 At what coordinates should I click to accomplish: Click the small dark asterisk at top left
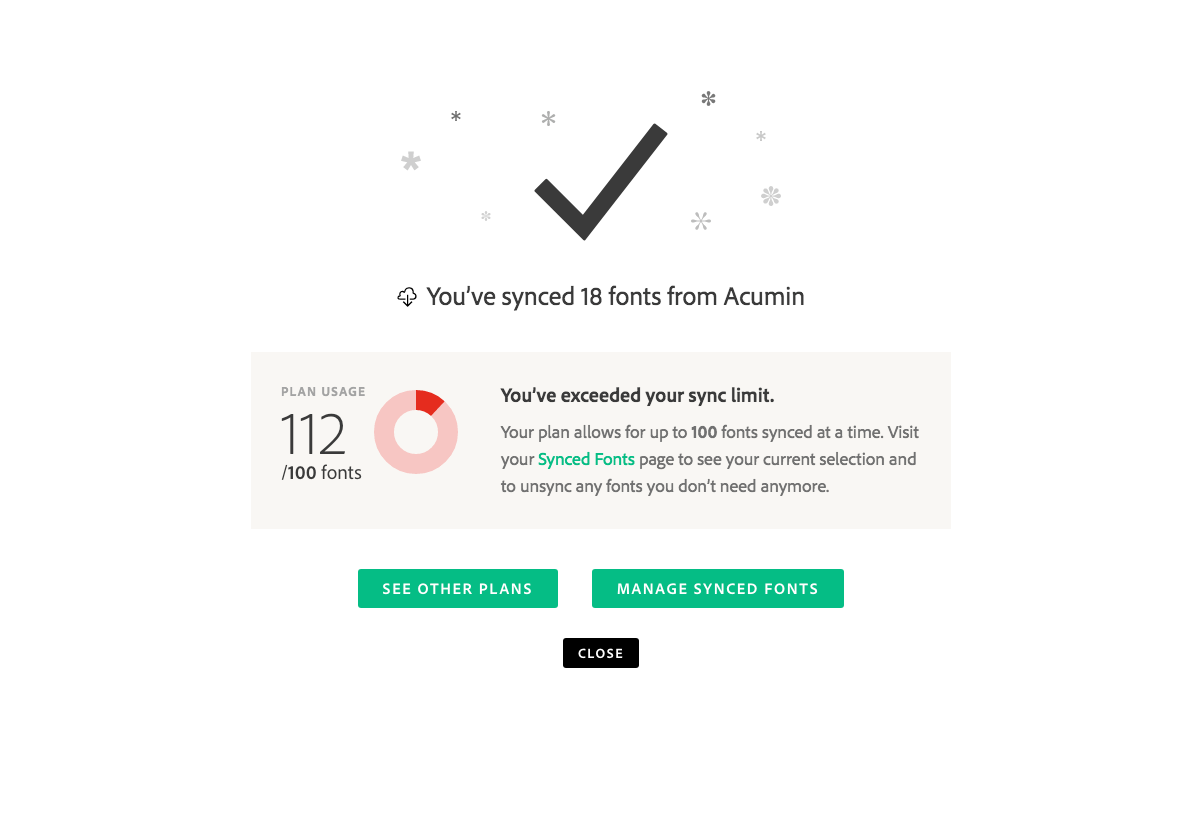[456, 117]
